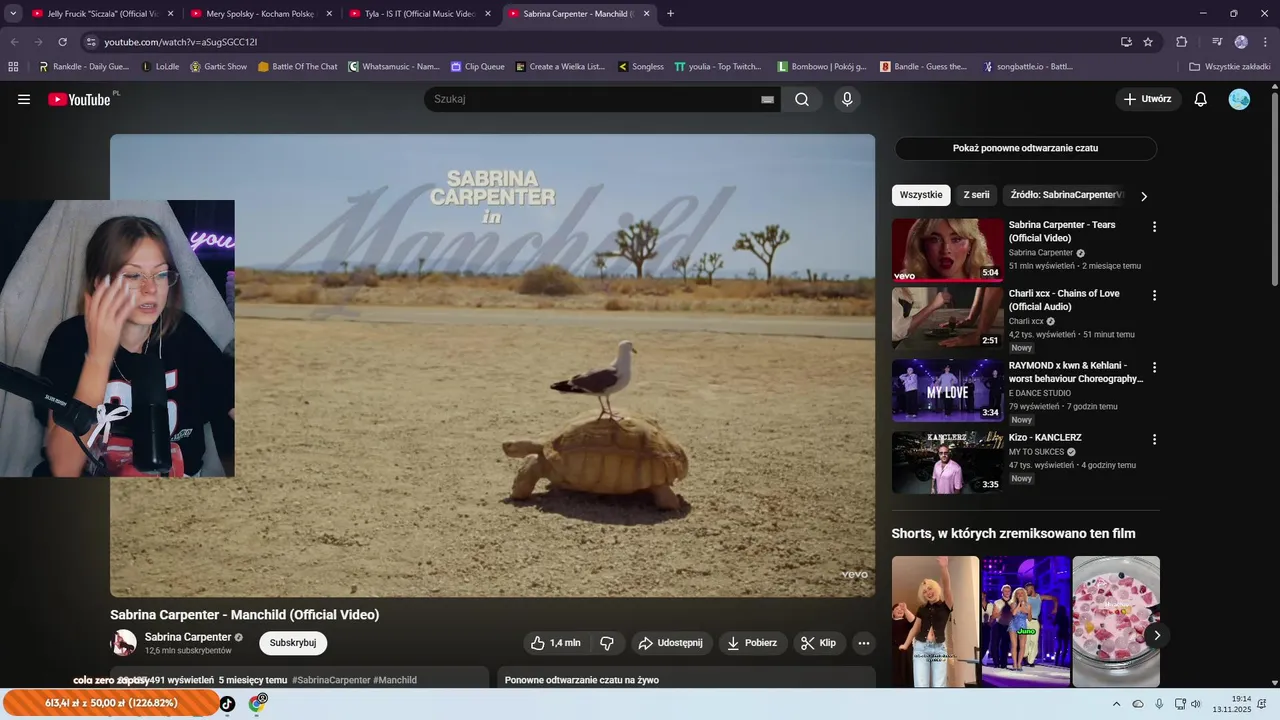The width and height of the screenshot is (1280, 720).
Task: Show hidden tray icons chevron
Action: pos(1117,704)
